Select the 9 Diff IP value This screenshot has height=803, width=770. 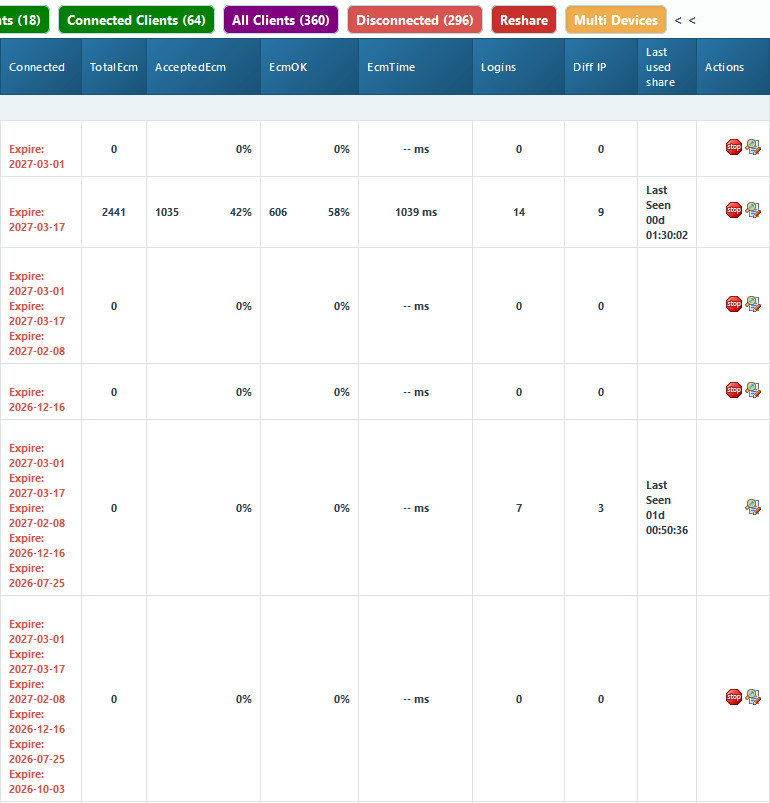click(x=601, y=212)
